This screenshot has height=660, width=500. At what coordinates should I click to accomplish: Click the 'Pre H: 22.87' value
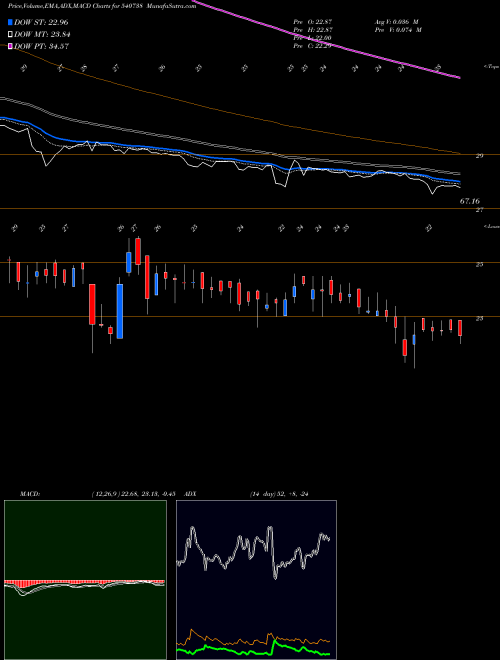tap(313, 30)
